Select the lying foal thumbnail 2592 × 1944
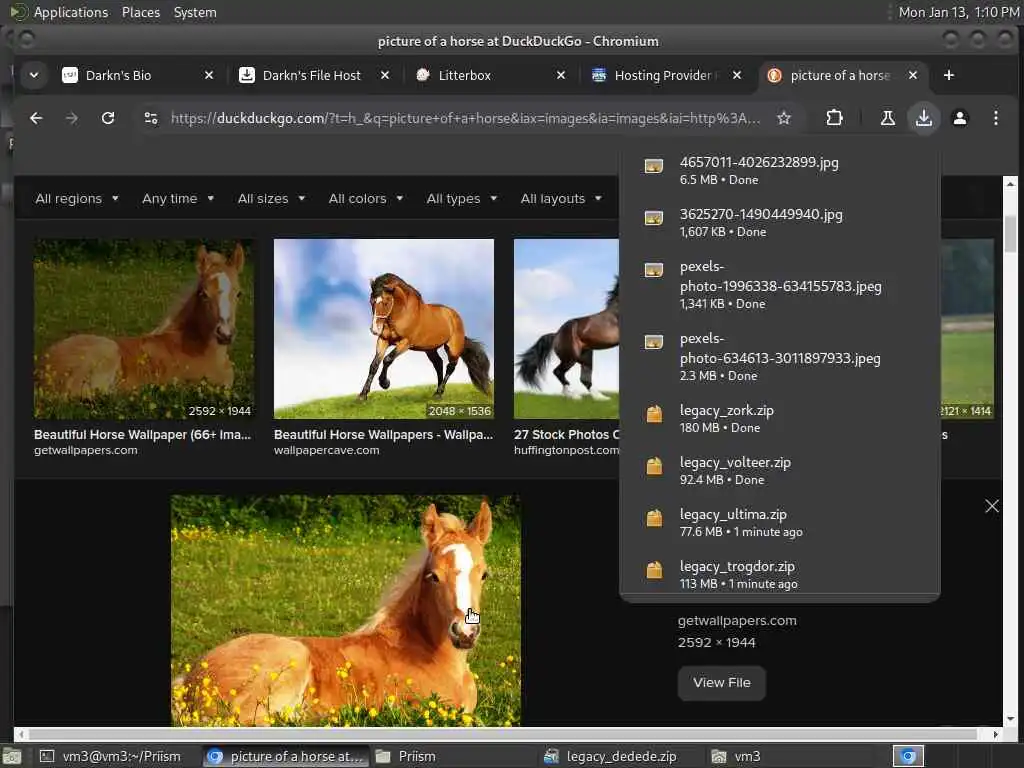1024x768 pixels. [x=144, y=328]
